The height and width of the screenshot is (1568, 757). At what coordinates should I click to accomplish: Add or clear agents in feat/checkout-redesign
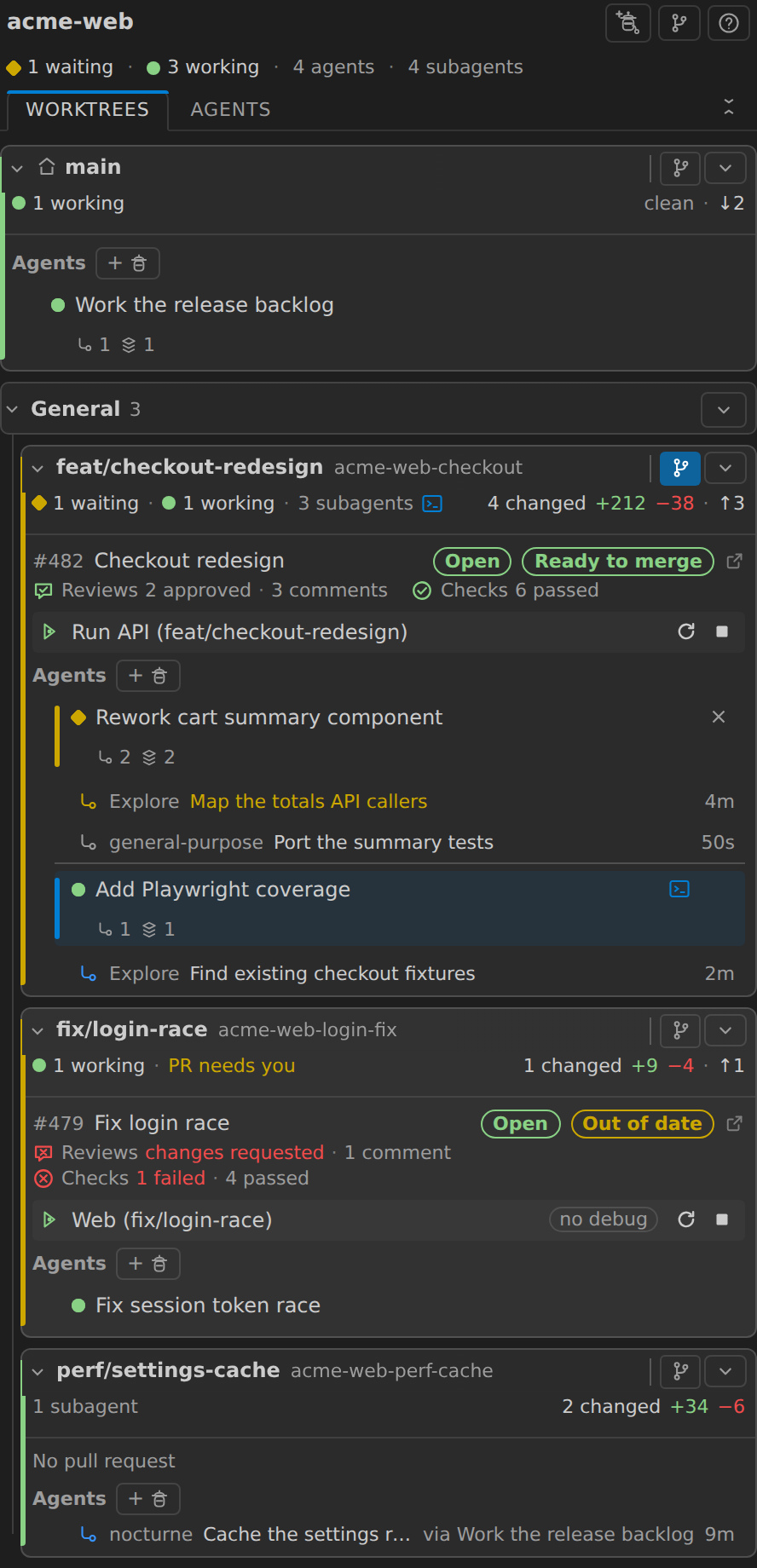click(x=148, y=676)
